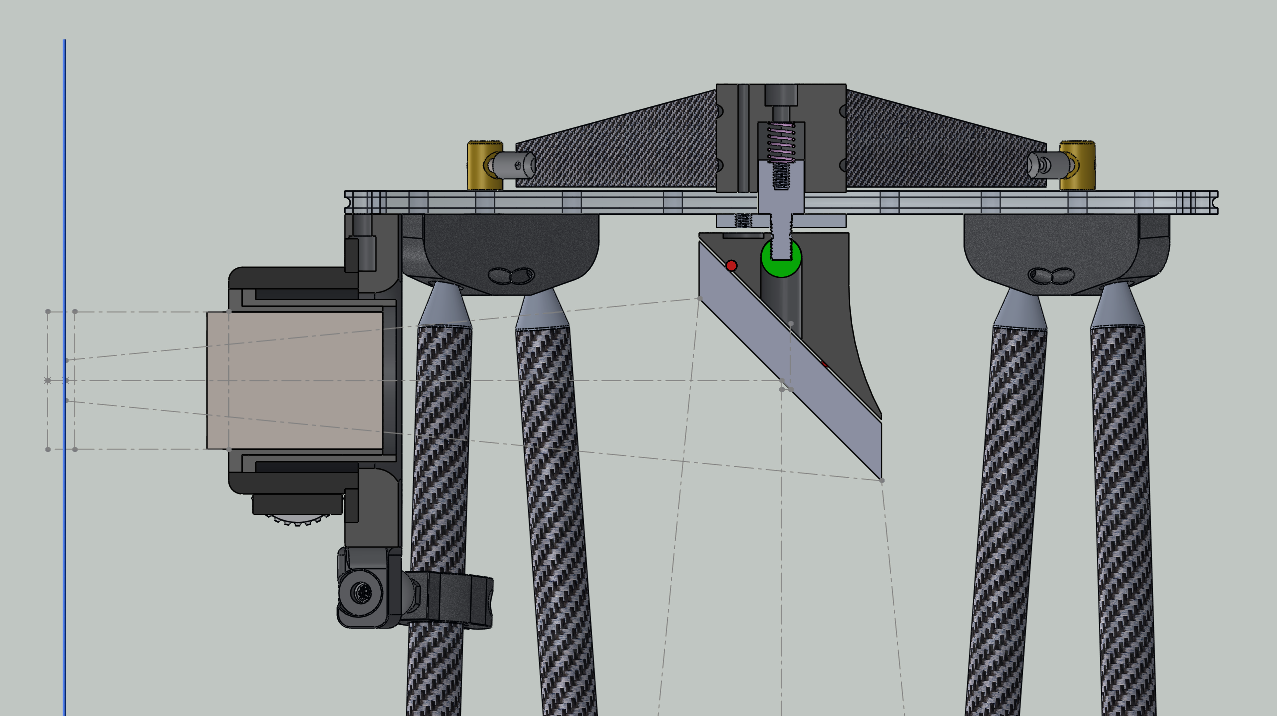Click the blue vertical line
The height and width of the screenshot is (716, 1277).
pyautogui.click(x=65, y=378)
